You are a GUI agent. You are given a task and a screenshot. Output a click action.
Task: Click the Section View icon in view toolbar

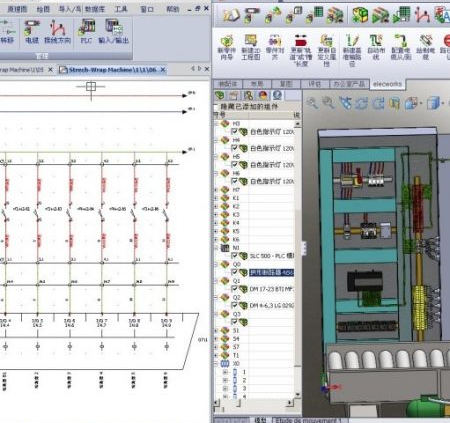click(x=394, y=104)
